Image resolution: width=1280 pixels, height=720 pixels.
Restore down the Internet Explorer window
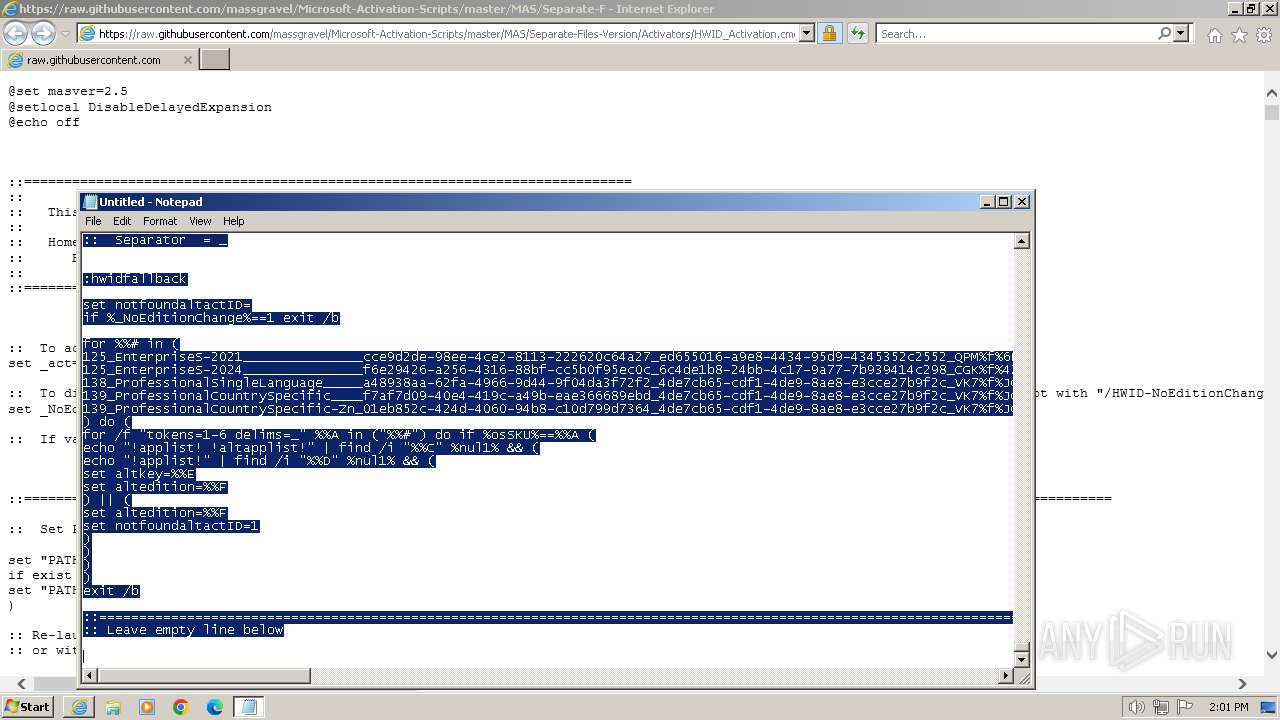(1250, 9)
